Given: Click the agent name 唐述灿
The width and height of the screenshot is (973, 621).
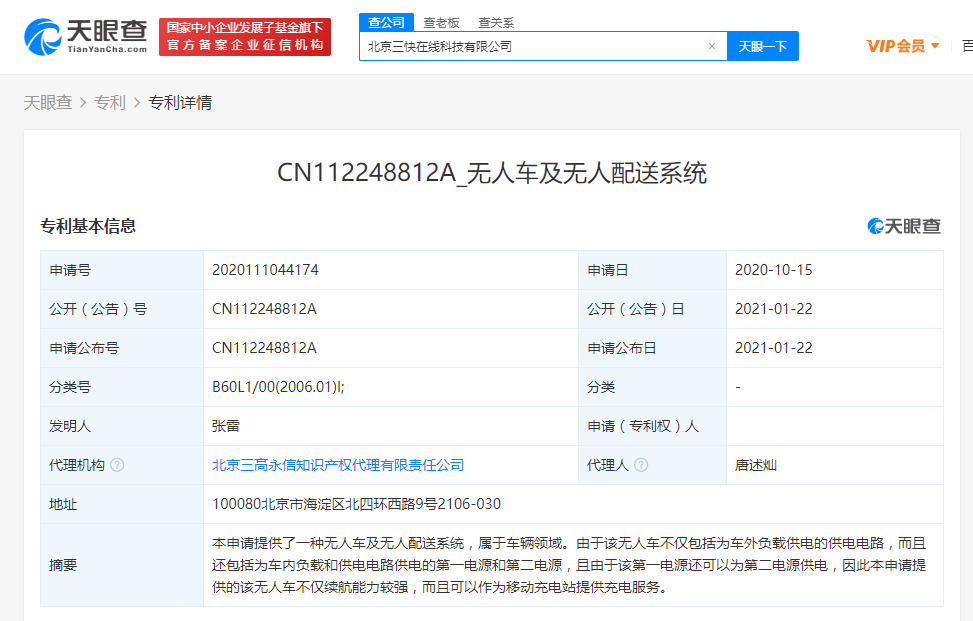Looking at the screenshot, I should (755, 465).
